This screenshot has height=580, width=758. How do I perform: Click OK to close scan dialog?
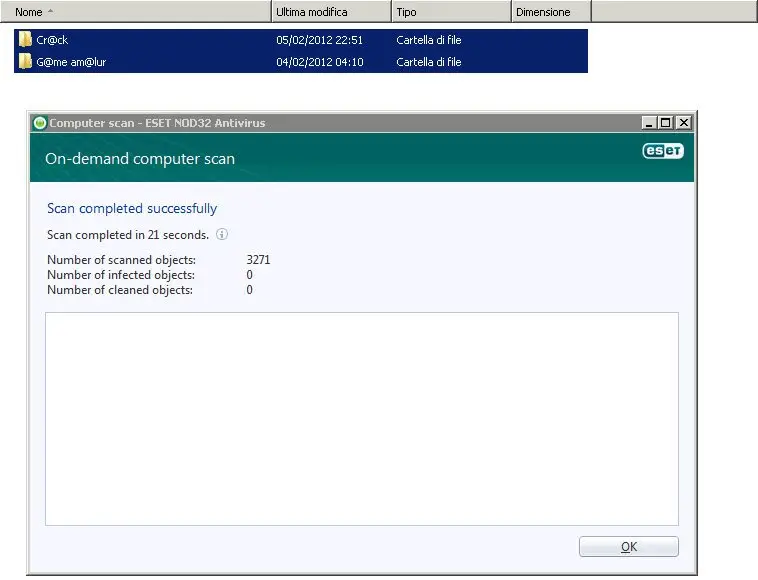click(629, 547)
